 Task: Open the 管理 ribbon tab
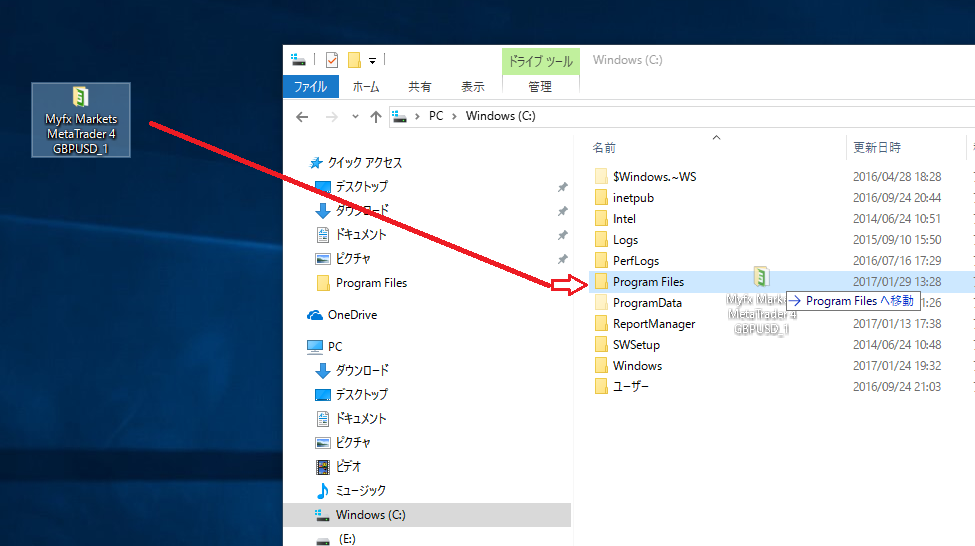click(x=540, y=86)
